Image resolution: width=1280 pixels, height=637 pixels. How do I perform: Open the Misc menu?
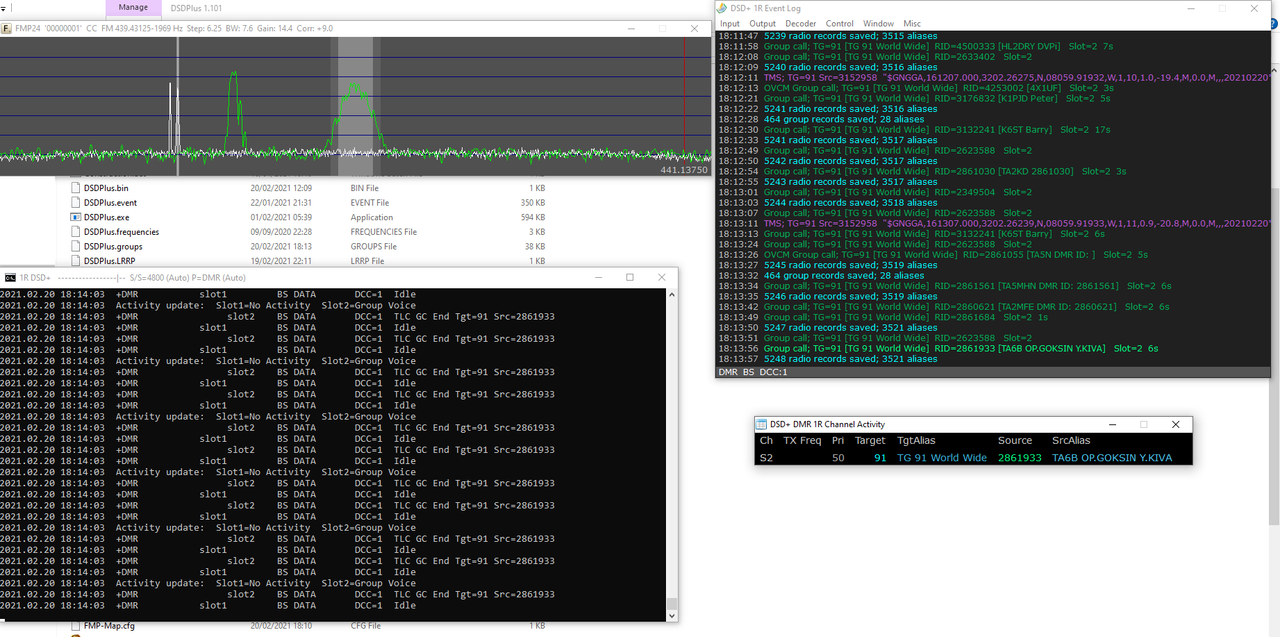click(912, 23)
